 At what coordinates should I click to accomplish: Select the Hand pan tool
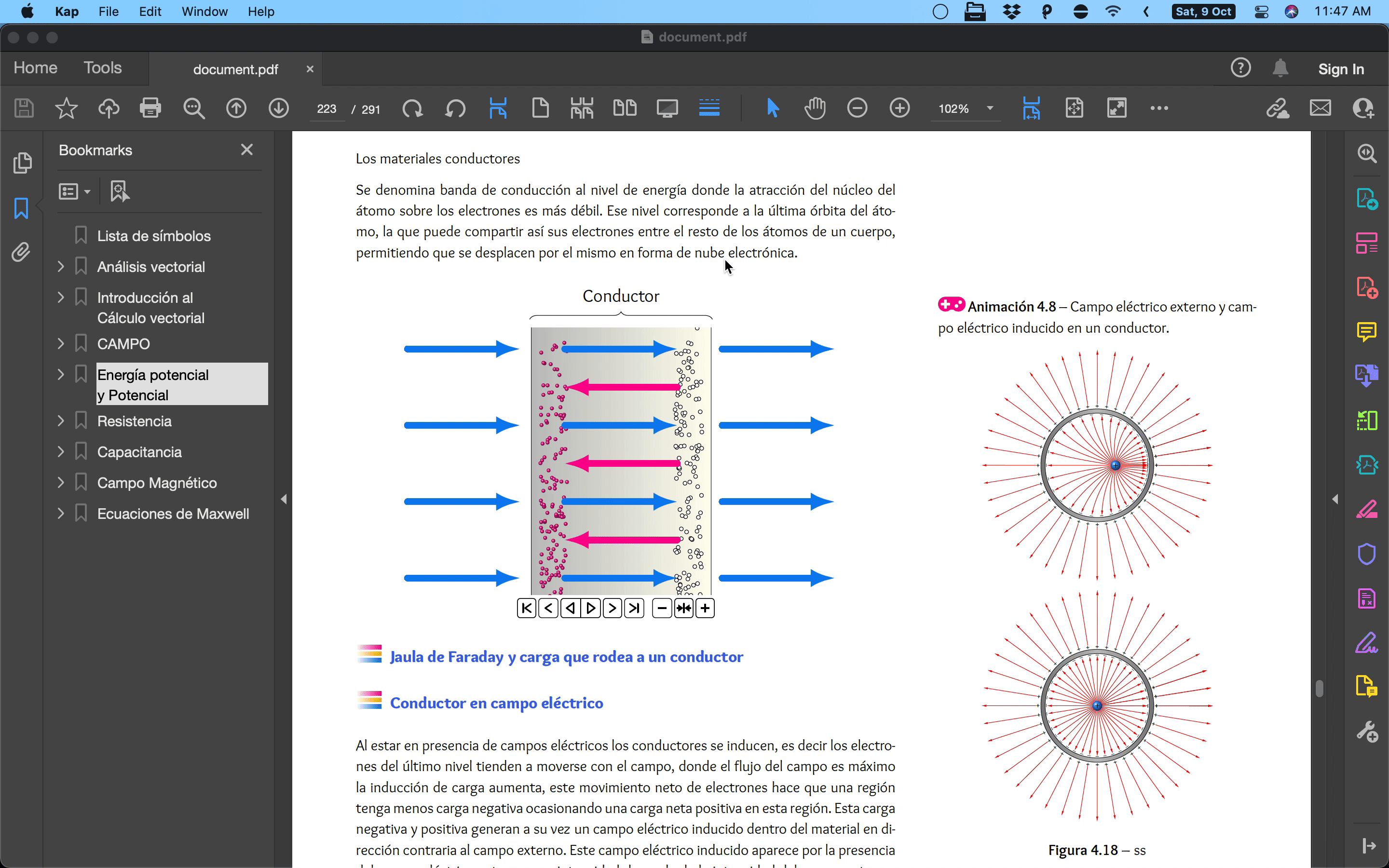click(815, 108)
